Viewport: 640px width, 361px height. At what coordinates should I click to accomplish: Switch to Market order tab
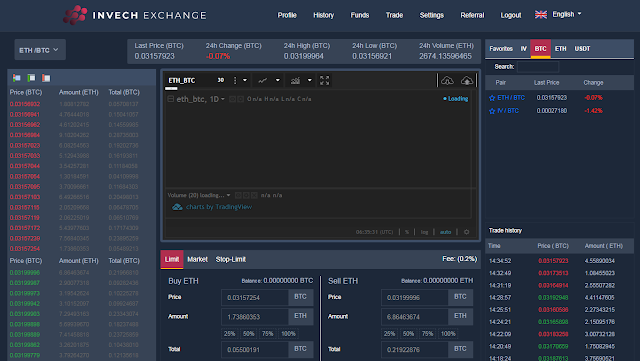pyautogui.click(x=198, y=259)
